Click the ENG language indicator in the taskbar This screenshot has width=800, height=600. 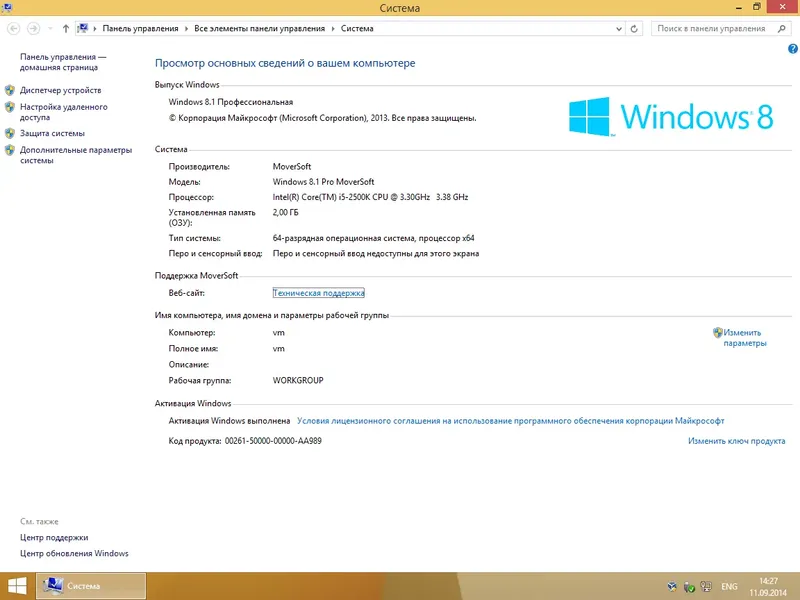730,586
